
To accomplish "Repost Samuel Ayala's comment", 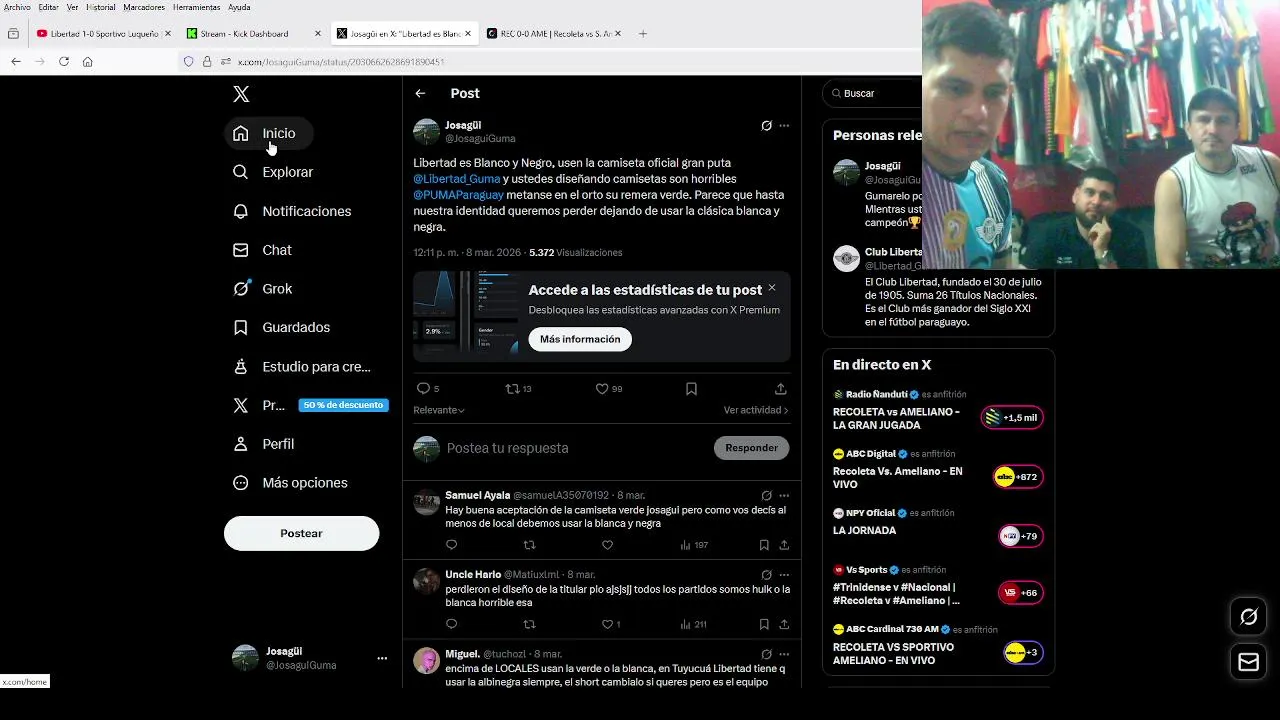I will (529, 545).
